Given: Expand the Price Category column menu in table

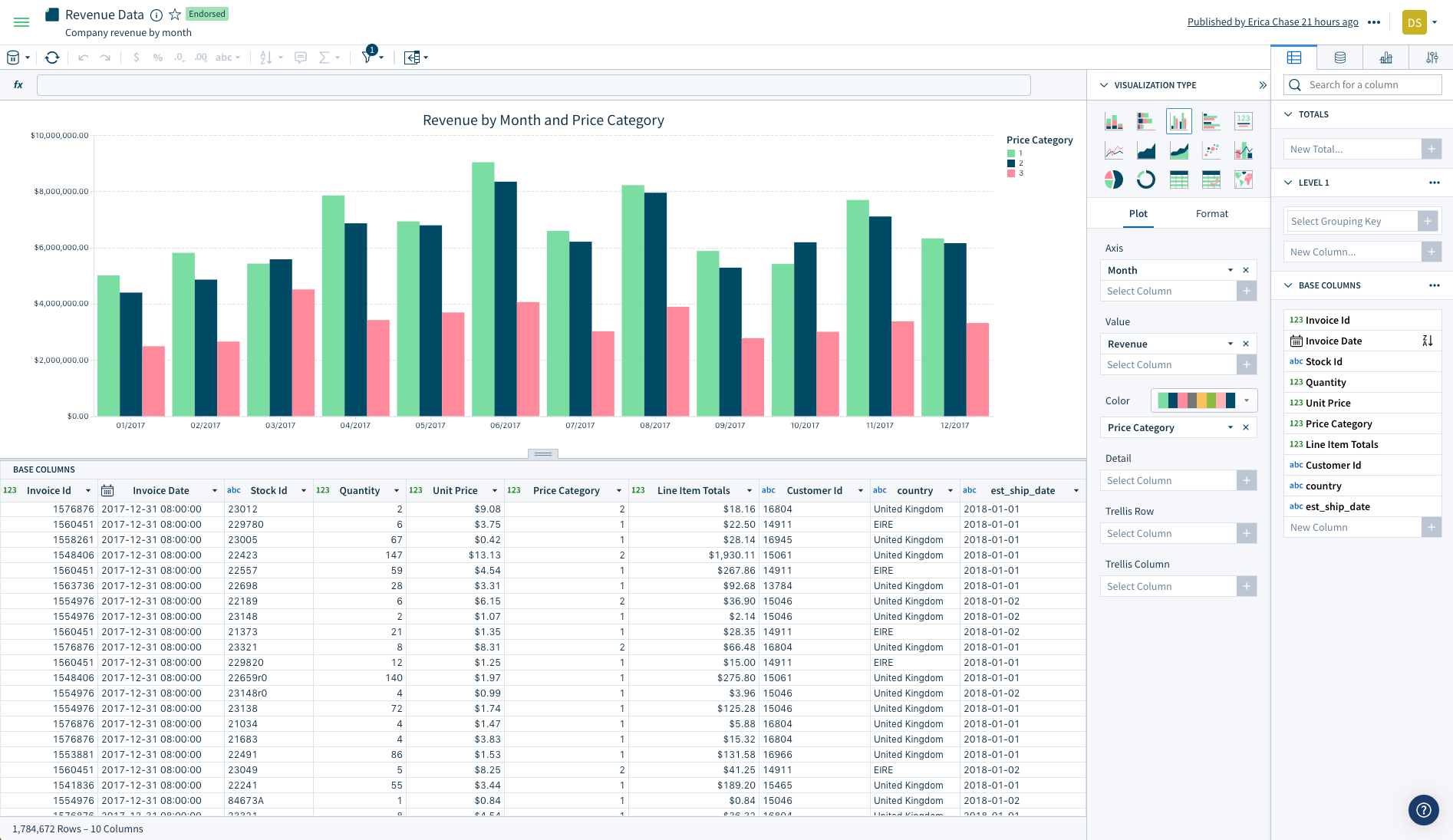Looking at the screenshot, I should (x=618, y=490).
